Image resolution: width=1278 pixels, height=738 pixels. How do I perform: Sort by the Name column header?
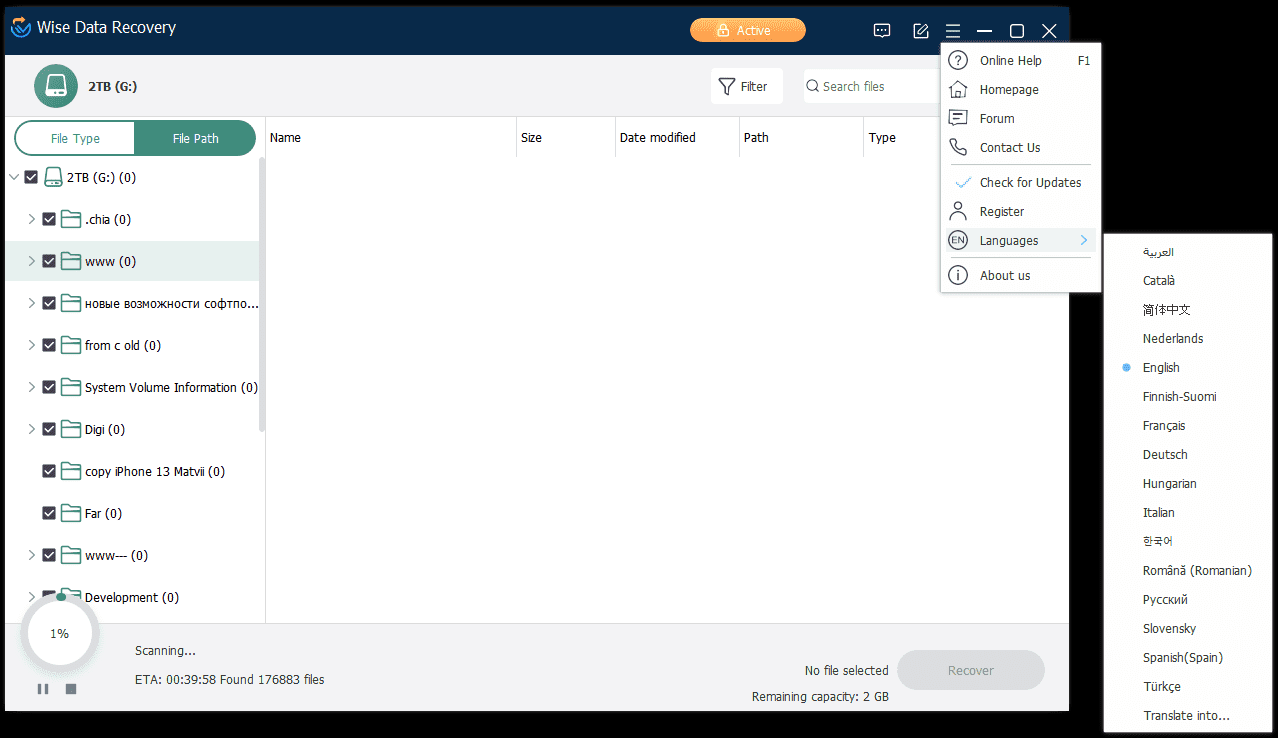(391, 138)
